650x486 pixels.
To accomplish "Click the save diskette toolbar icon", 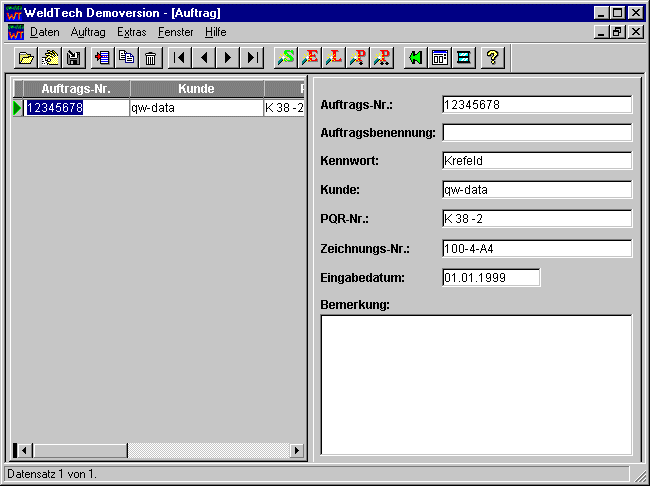I will point(73,58).
